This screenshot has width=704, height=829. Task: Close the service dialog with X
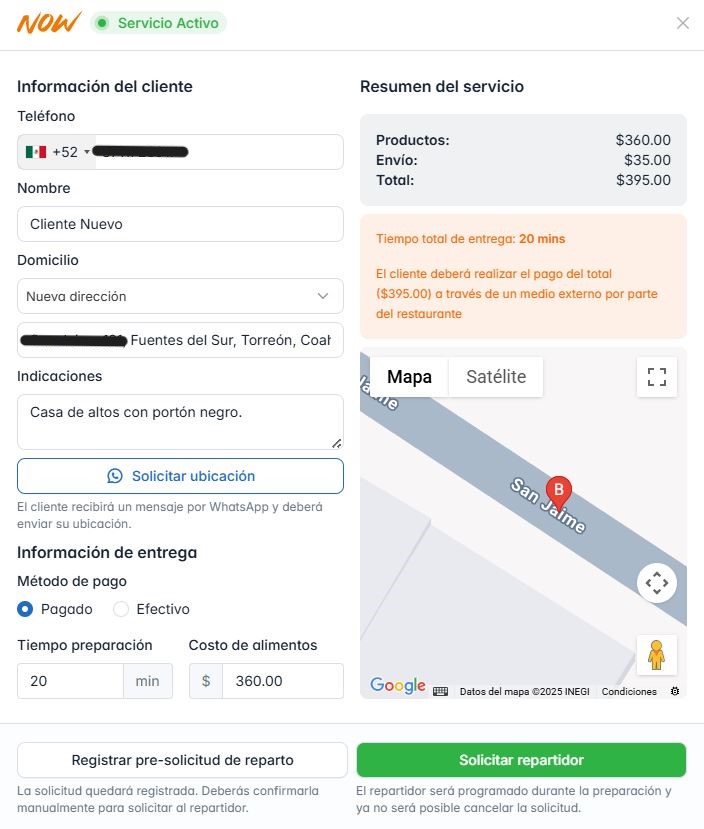click(683, 23)
